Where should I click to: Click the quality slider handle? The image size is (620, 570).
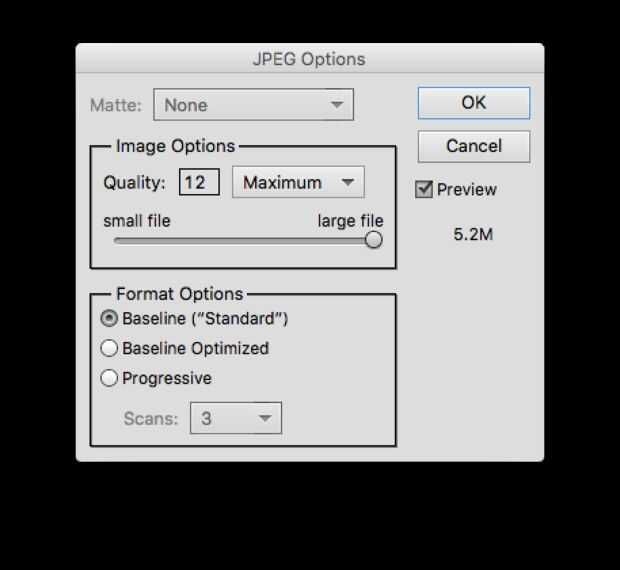tap(373, 240)
